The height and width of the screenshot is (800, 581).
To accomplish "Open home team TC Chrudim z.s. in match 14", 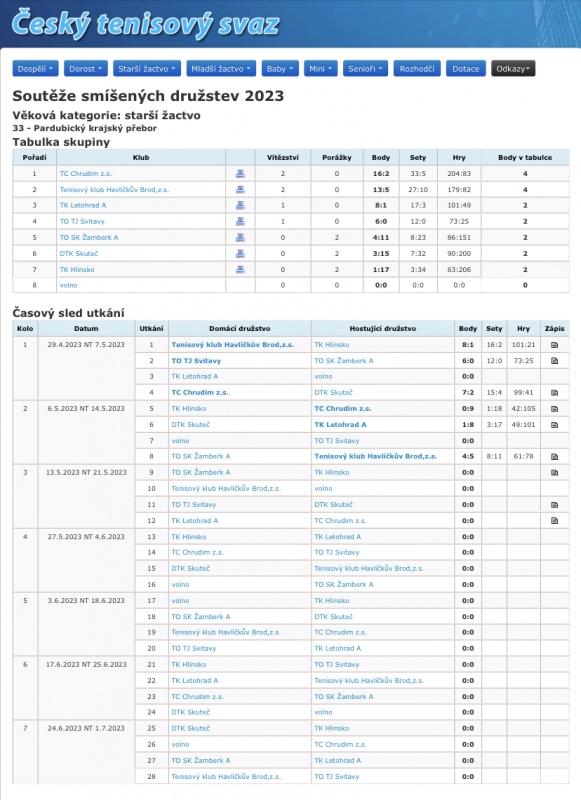I will coord(197,553).
